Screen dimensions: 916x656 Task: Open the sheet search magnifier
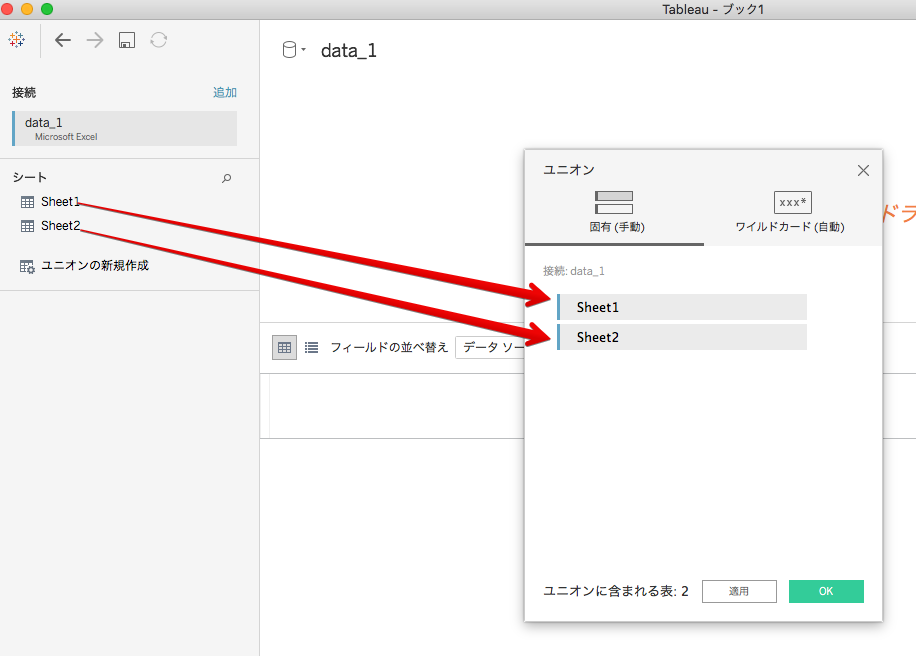pos(227,177)
